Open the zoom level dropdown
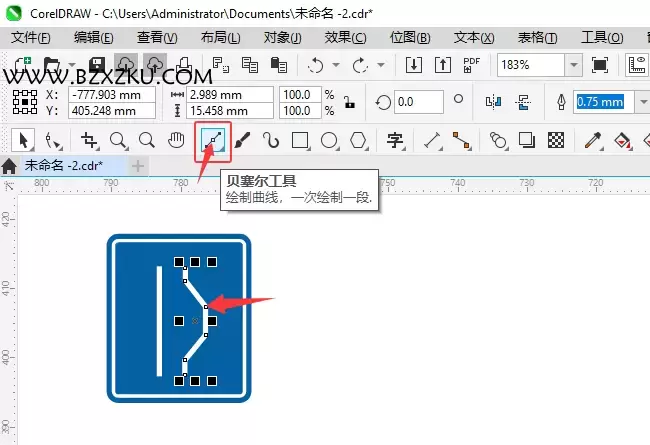 574,65
